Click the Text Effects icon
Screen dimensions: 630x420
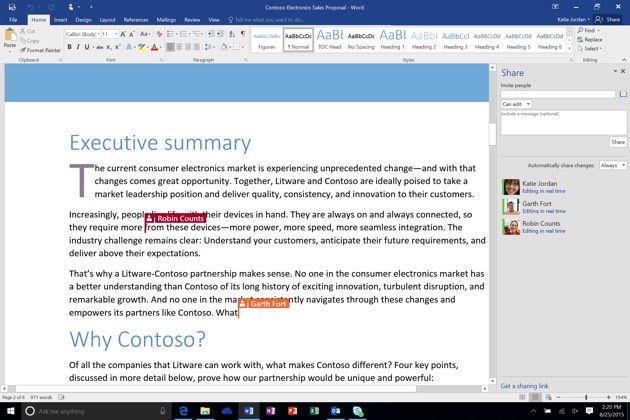point(129,47)
